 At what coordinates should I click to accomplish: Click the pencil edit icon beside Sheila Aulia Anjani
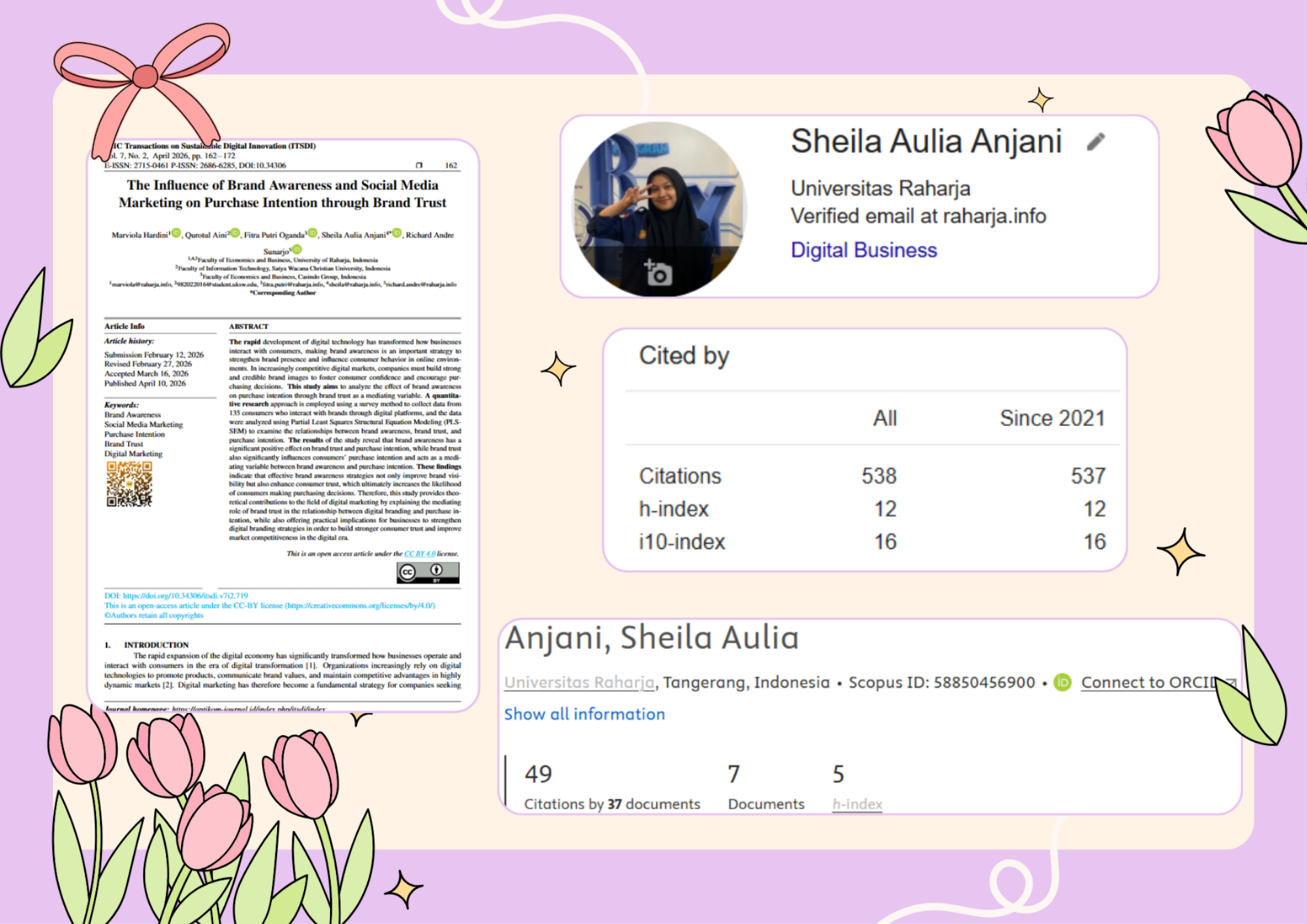coord(1096,142)
